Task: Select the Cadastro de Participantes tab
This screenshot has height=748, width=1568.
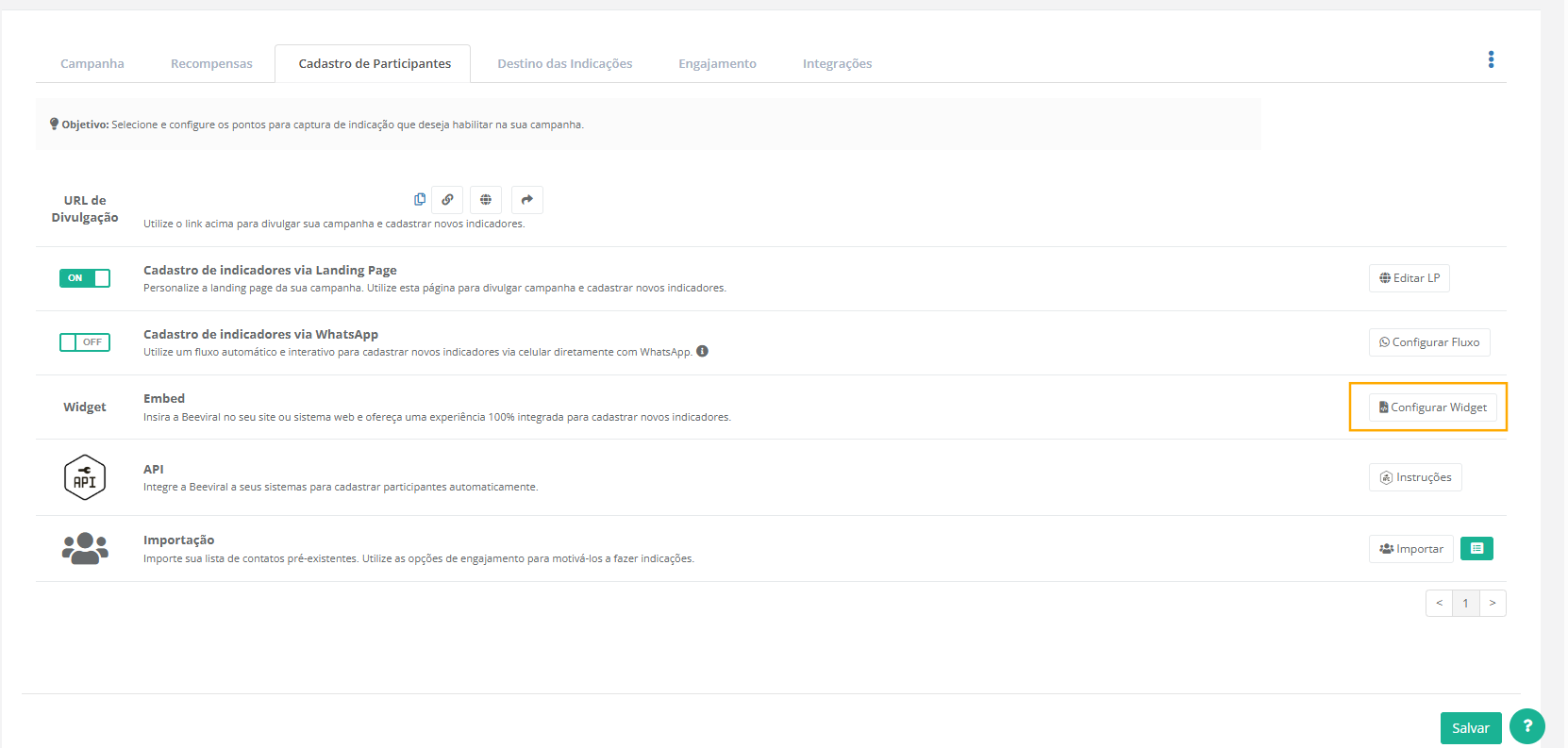Action: point(375,63)
